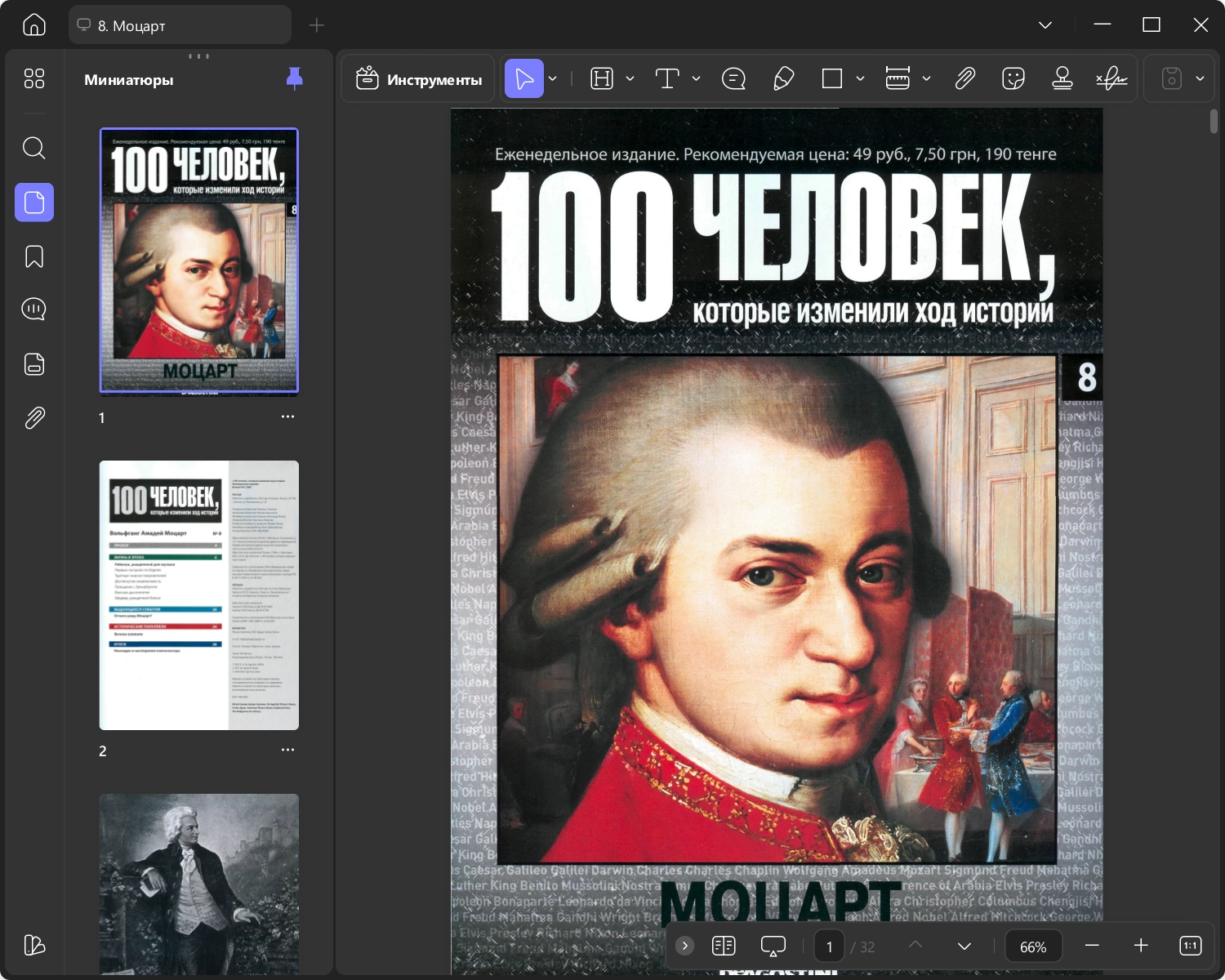Toggle actual size 1:1 view

click(x=1191, y=946)
